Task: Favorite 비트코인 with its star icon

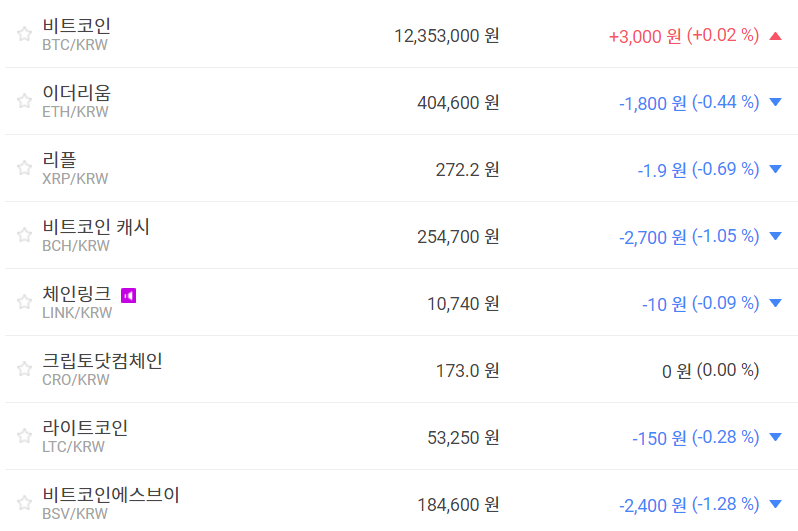Action: click(x=24, y=34)
